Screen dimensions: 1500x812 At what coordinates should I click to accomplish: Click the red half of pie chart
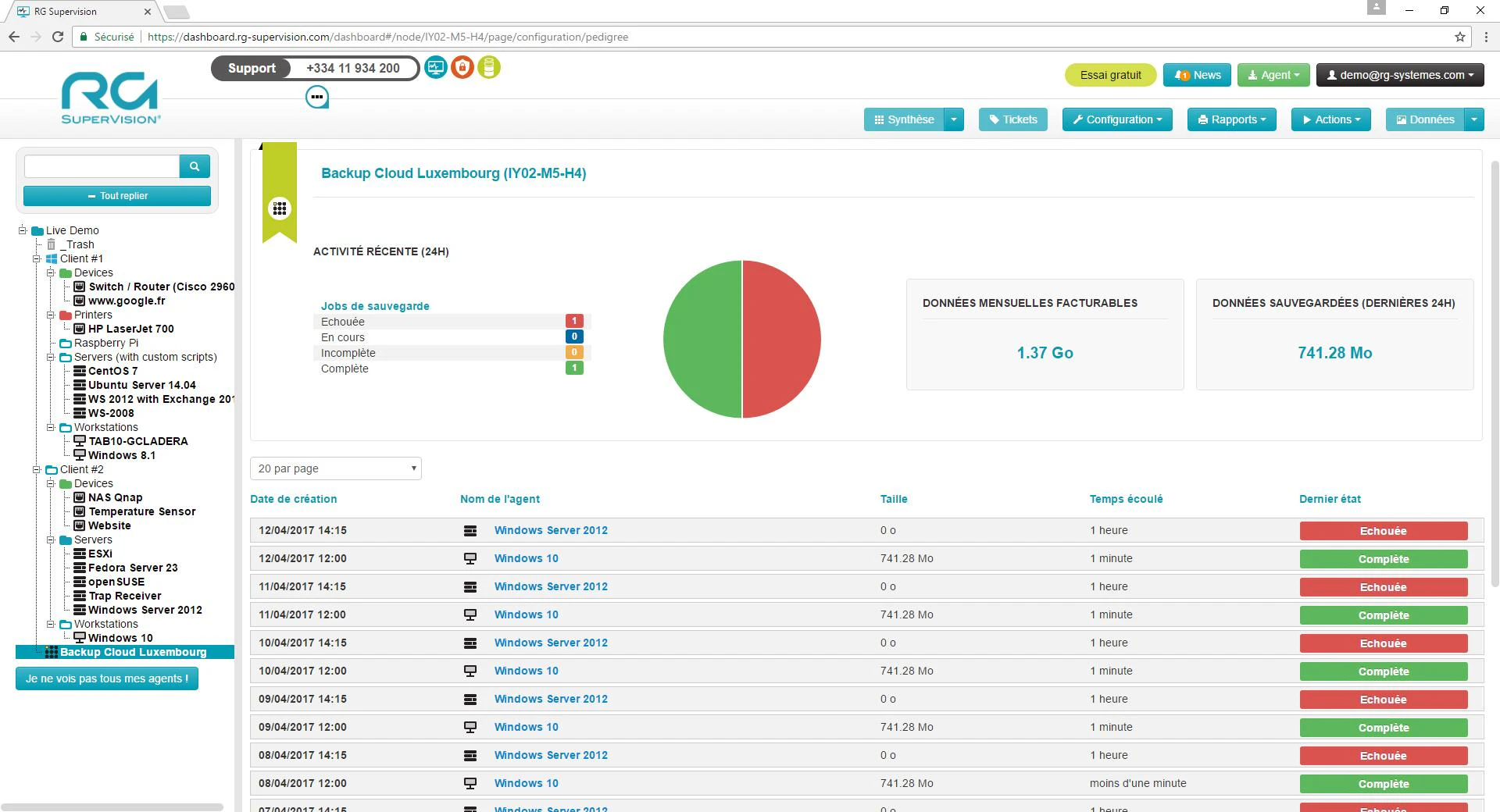(781, 339)
